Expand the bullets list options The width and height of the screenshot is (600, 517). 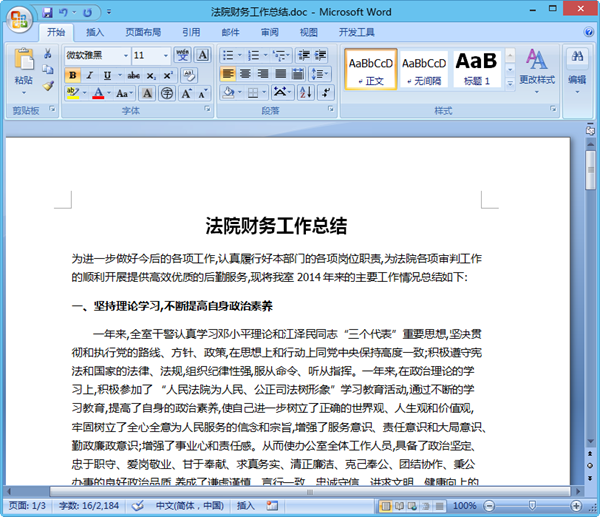coord(240,55)
